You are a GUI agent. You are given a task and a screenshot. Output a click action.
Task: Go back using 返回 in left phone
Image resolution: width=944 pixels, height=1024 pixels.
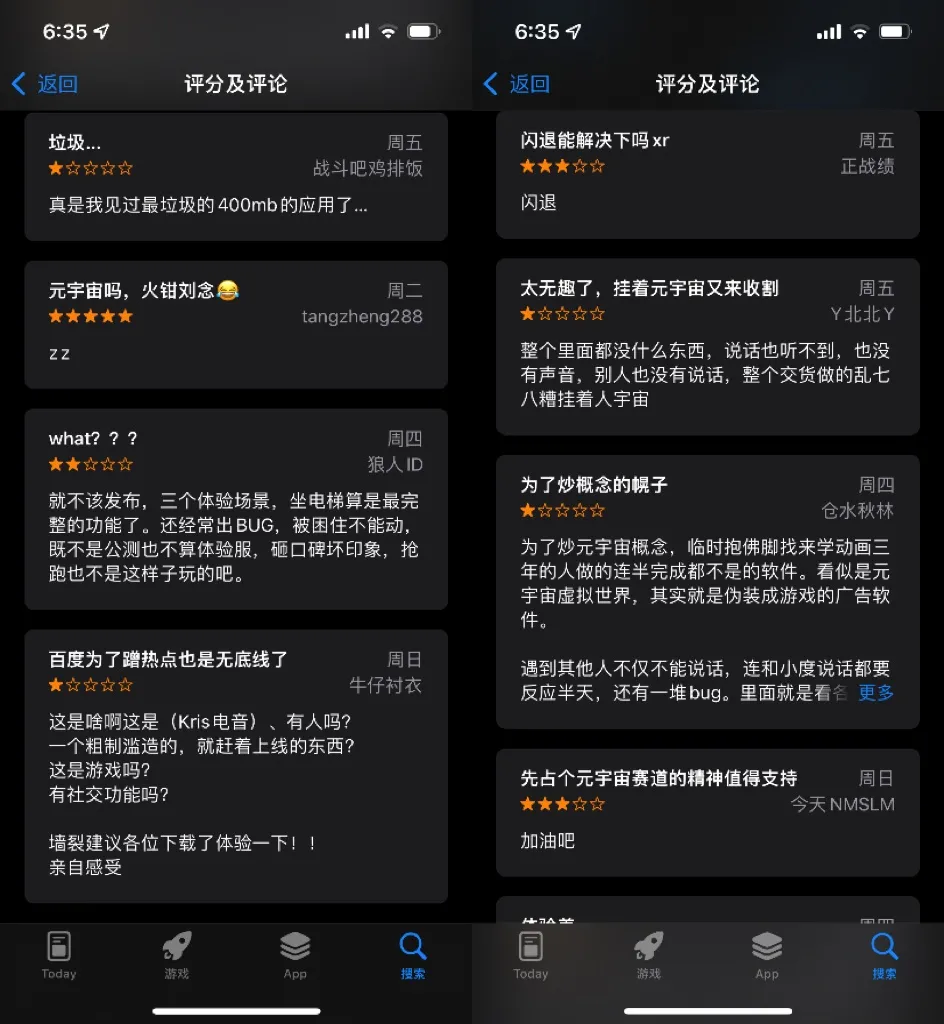tap(45, 84)
